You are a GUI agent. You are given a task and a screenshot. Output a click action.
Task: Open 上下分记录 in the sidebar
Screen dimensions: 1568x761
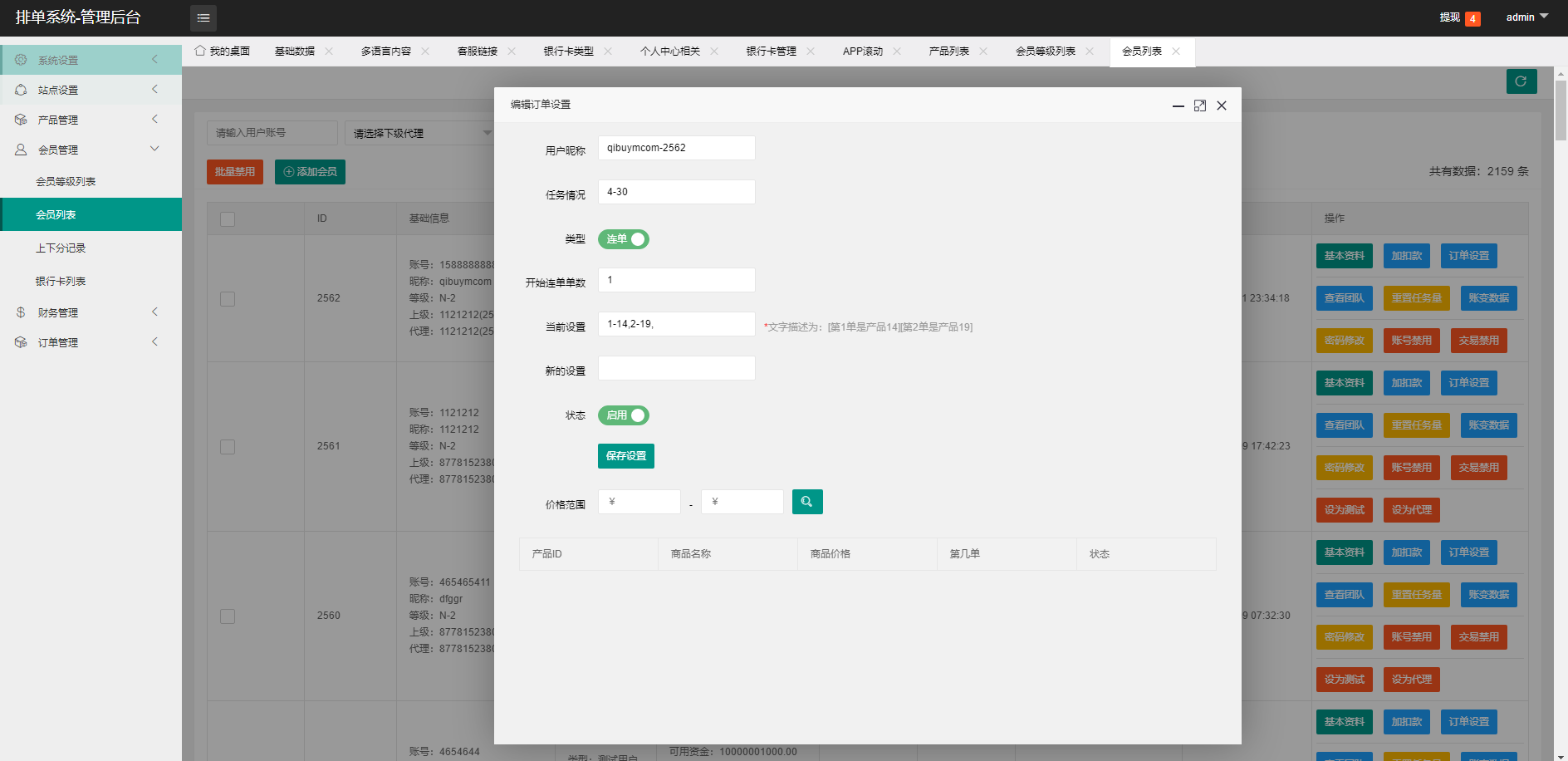(61, 248)
